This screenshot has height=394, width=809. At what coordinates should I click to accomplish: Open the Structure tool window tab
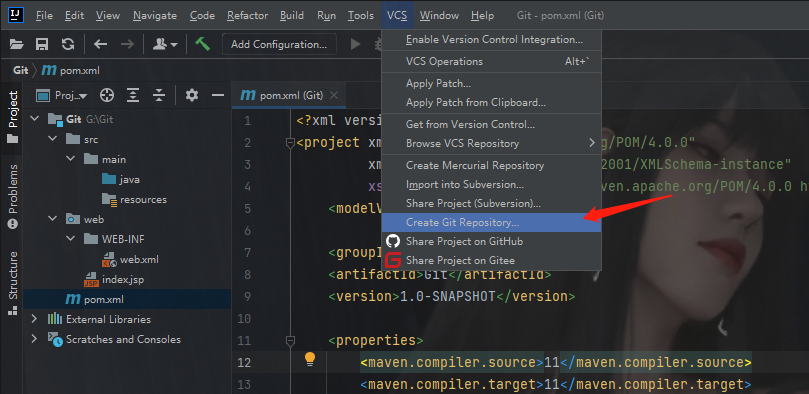12,283
